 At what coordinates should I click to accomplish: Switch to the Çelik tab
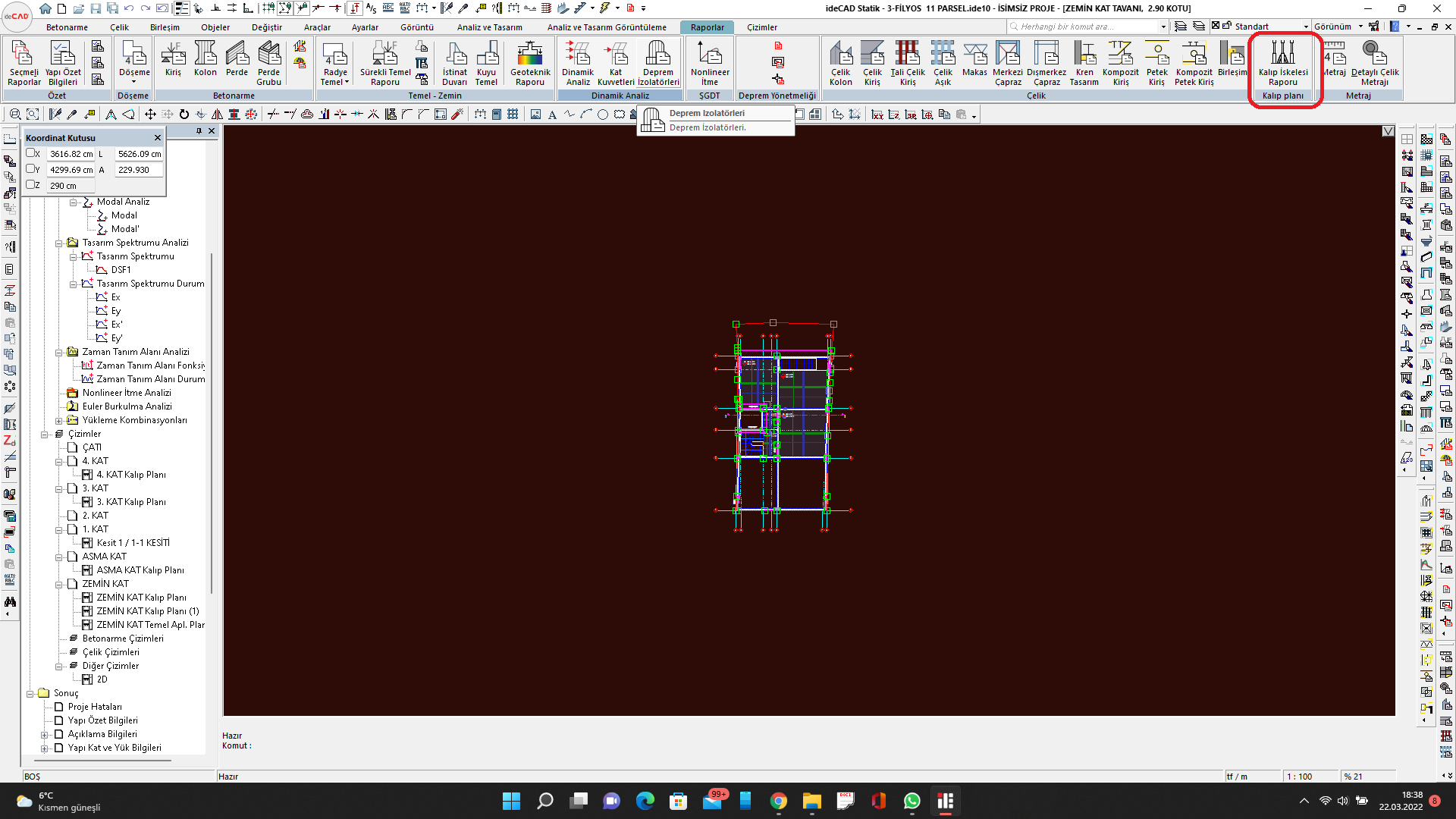(119, 27)
